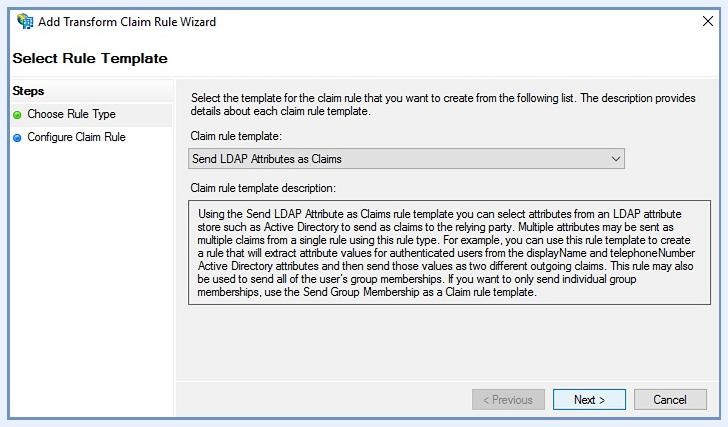
Task: Click the Add Transform Claim Rule Wizard title
Action: 127,21
